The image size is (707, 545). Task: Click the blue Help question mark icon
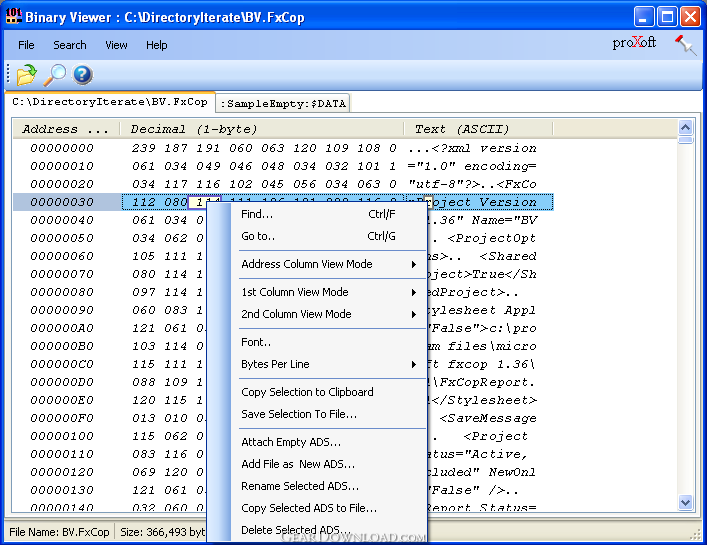(83, 74)
